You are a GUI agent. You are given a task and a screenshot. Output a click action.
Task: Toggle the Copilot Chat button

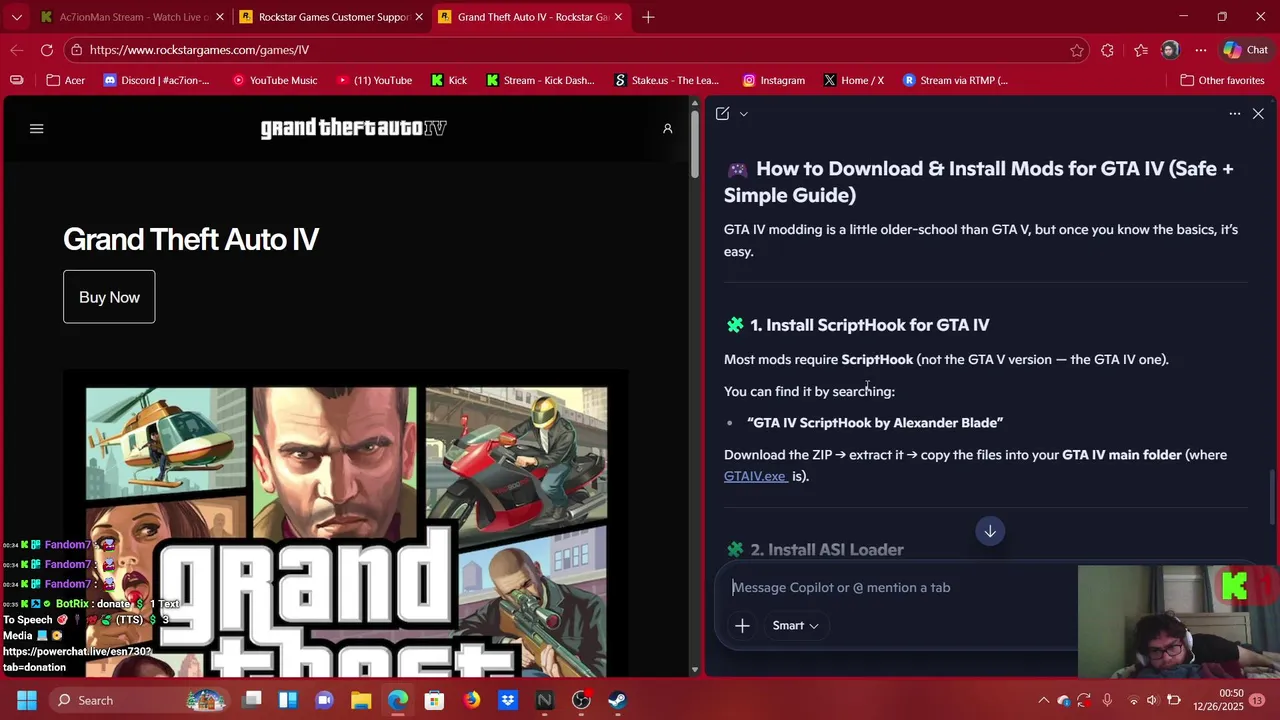pyautogui.click(x=1245, y=50)
